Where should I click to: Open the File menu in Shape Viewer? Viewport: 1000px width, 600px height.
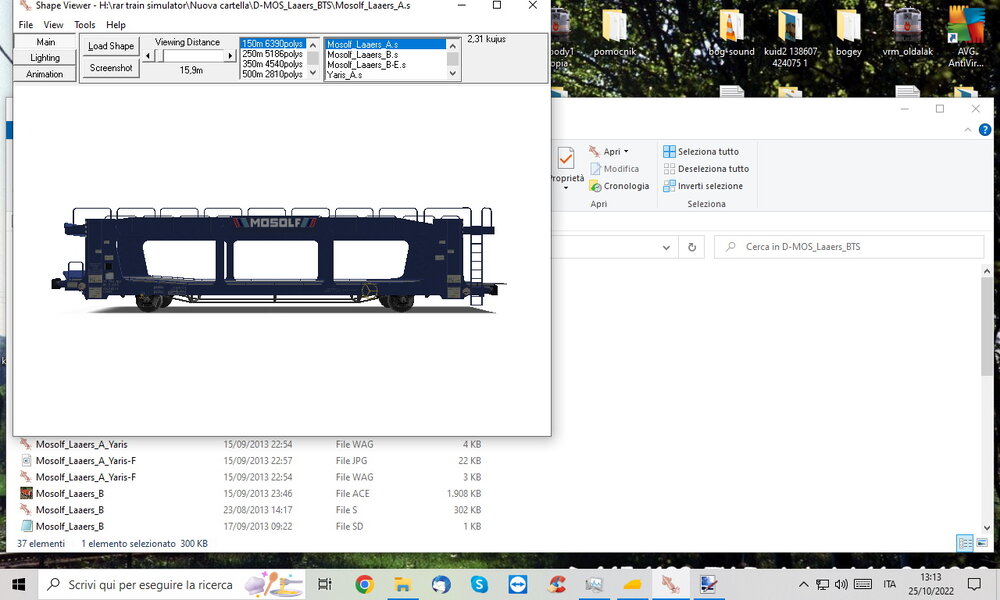click(26, 25)
